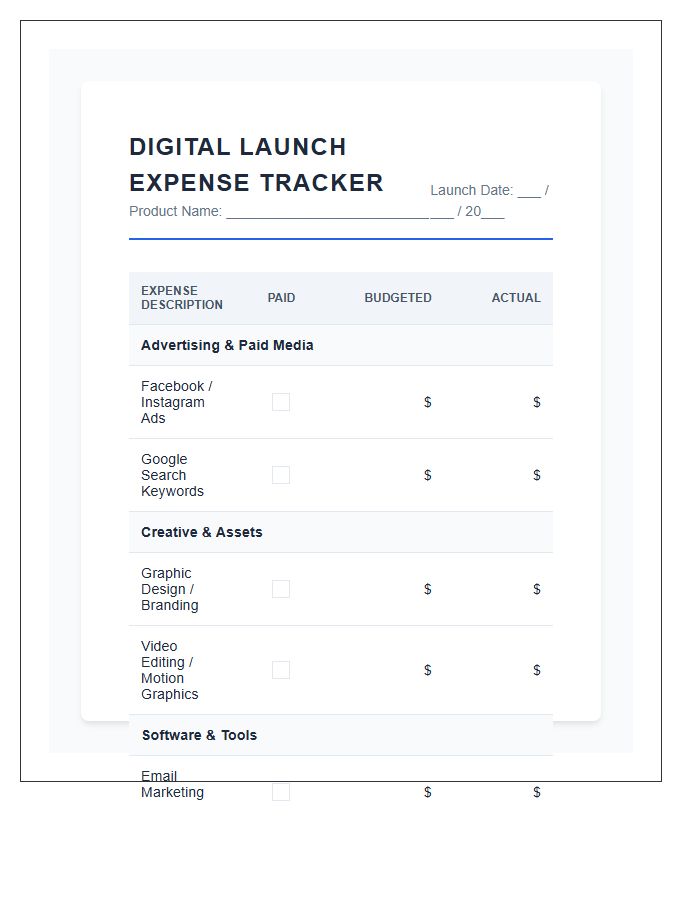Click the Email Marketing row label
700x900 pixels.
[x=172, y=784]
